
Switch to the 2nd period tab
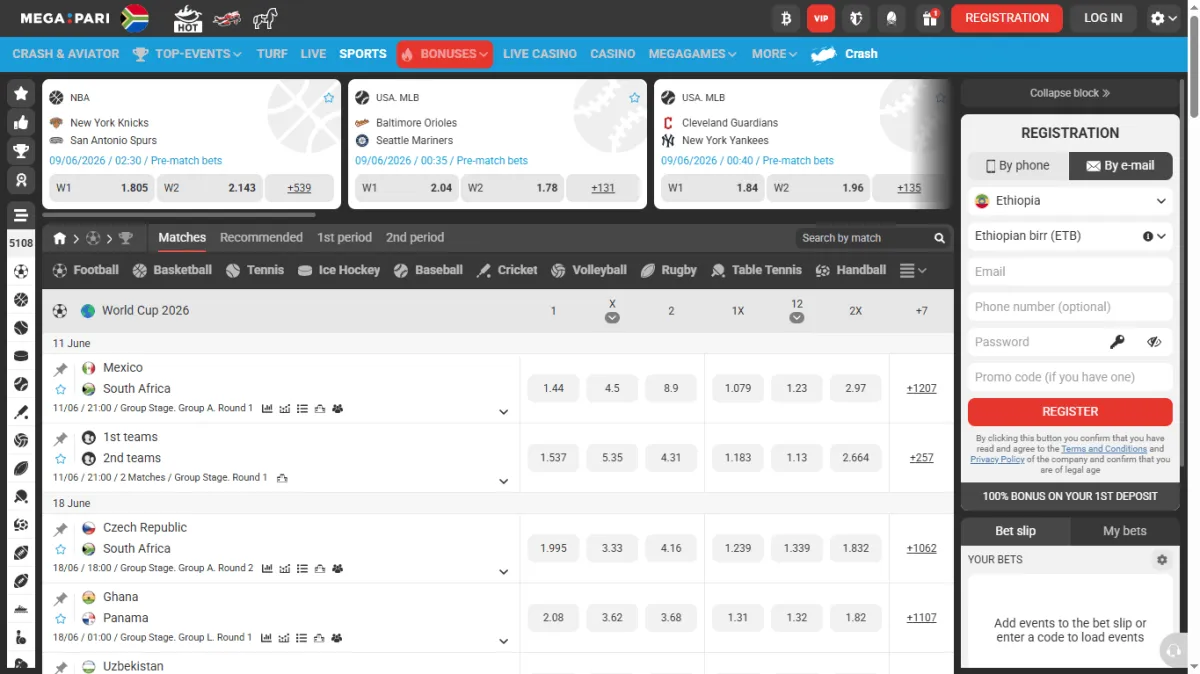415,238
